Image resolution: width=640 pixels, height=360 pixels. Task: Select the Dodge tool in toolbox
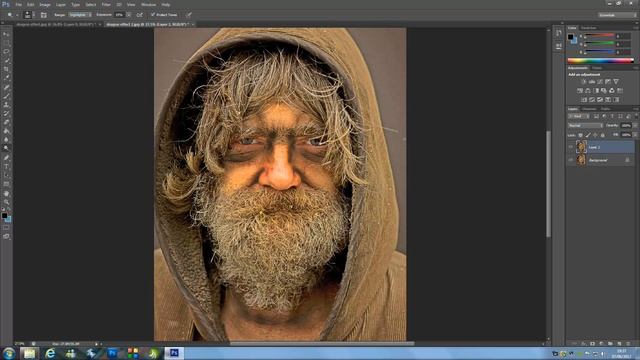point(6,148)
